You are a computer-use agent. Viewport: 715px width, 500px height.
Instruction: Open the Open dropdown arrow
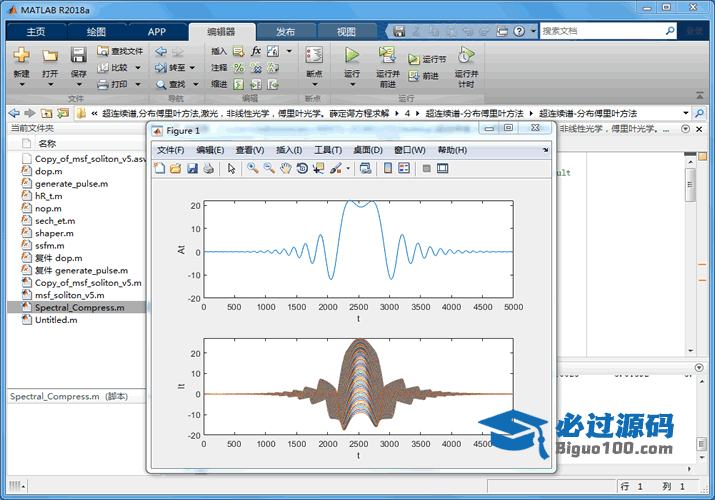point(50,84)
